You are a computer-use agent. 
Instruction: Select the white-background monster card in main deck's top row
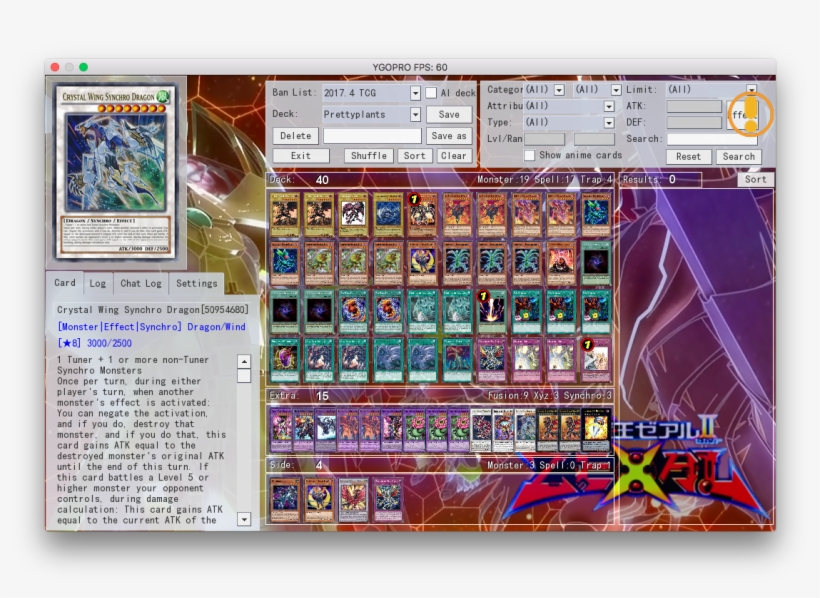354,215
